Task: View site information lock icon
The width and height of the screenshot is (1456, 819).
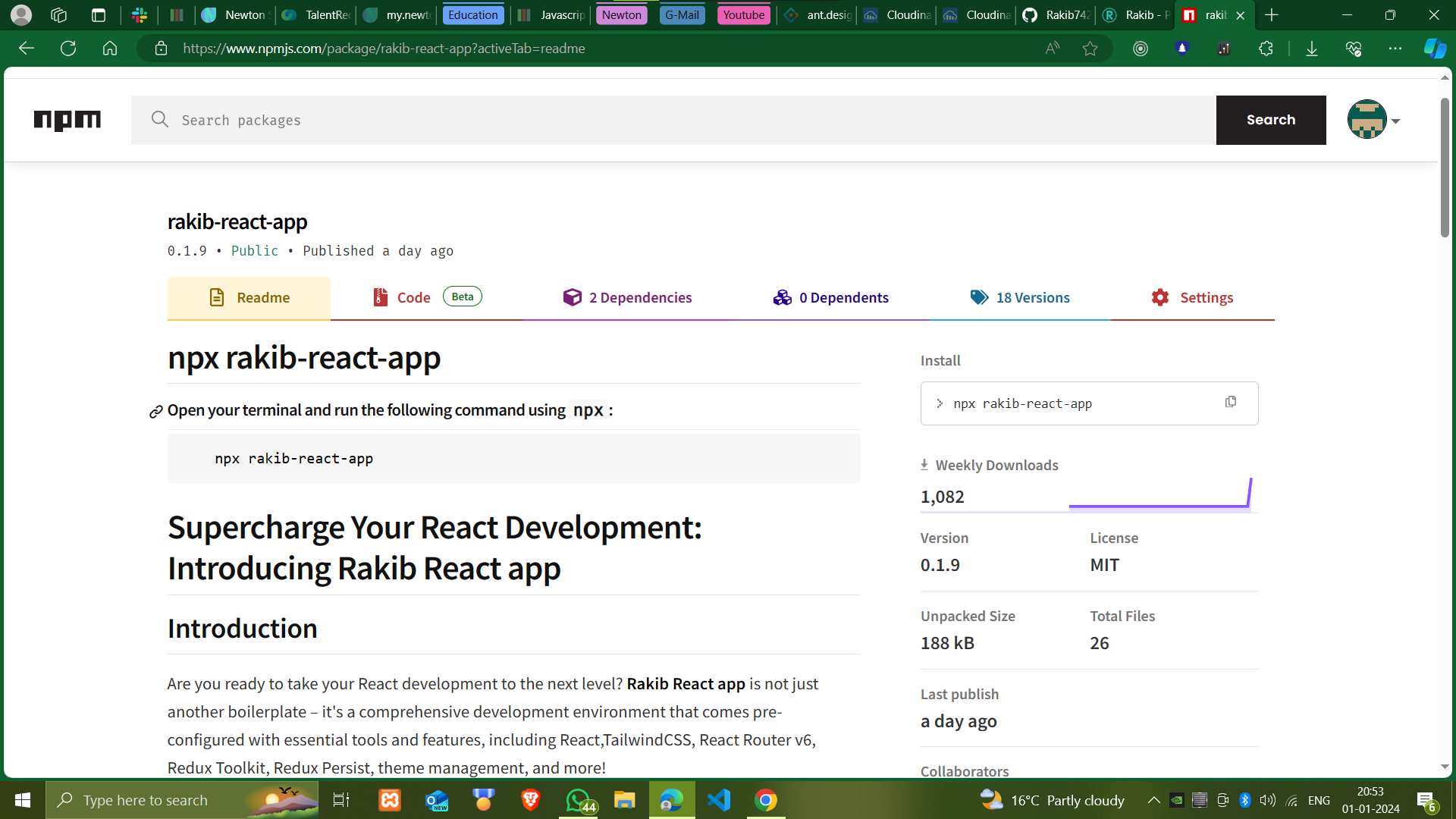Action: tap(161, 49)
